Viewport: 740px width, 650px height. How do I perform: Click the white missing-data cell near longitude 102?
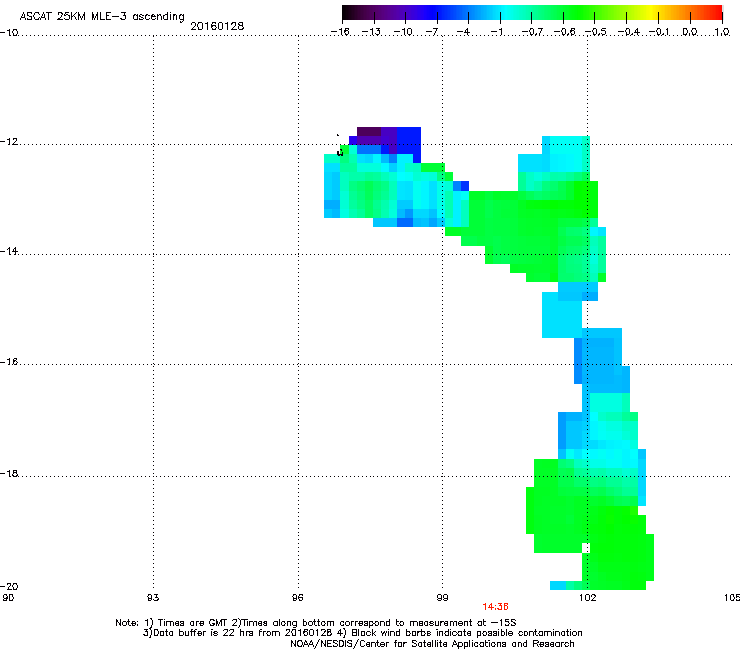(x=586, y=548)
